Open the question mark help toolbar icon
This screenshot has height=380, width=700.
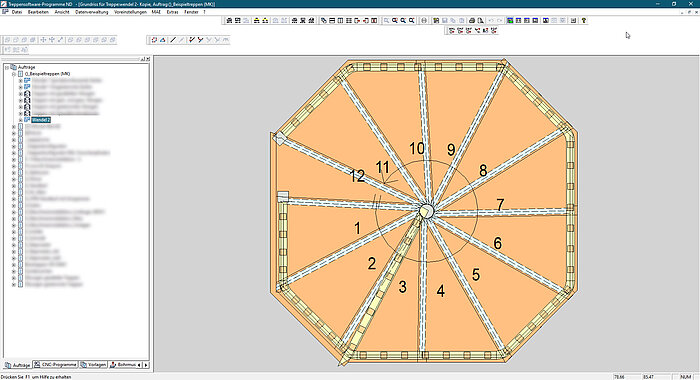tap(583, 21)
